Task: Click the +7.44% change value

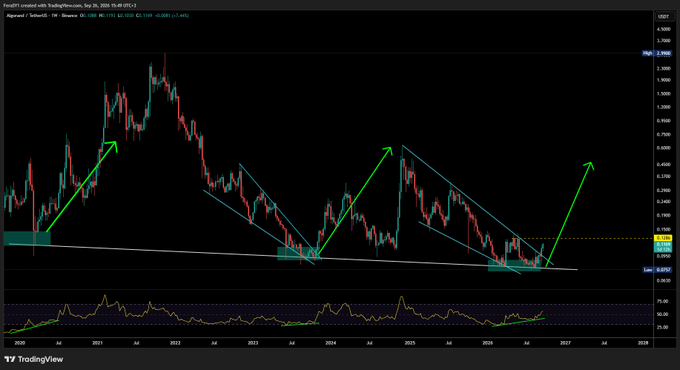Action: pos(180,16)
